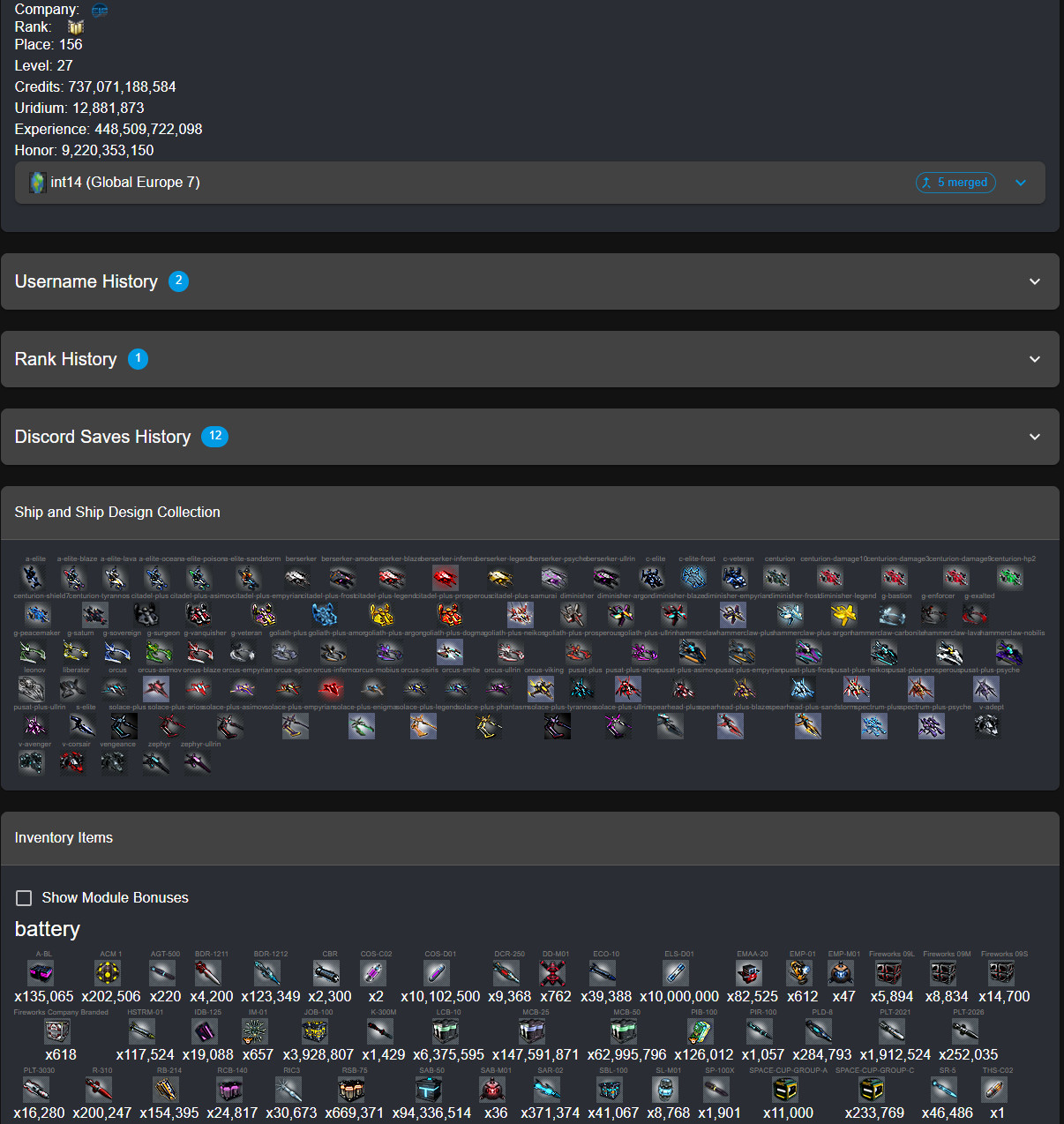The height and width of the screenshot is (1124, 1064).
Task: Click the Username History count badge
Action: pos(178,281)
